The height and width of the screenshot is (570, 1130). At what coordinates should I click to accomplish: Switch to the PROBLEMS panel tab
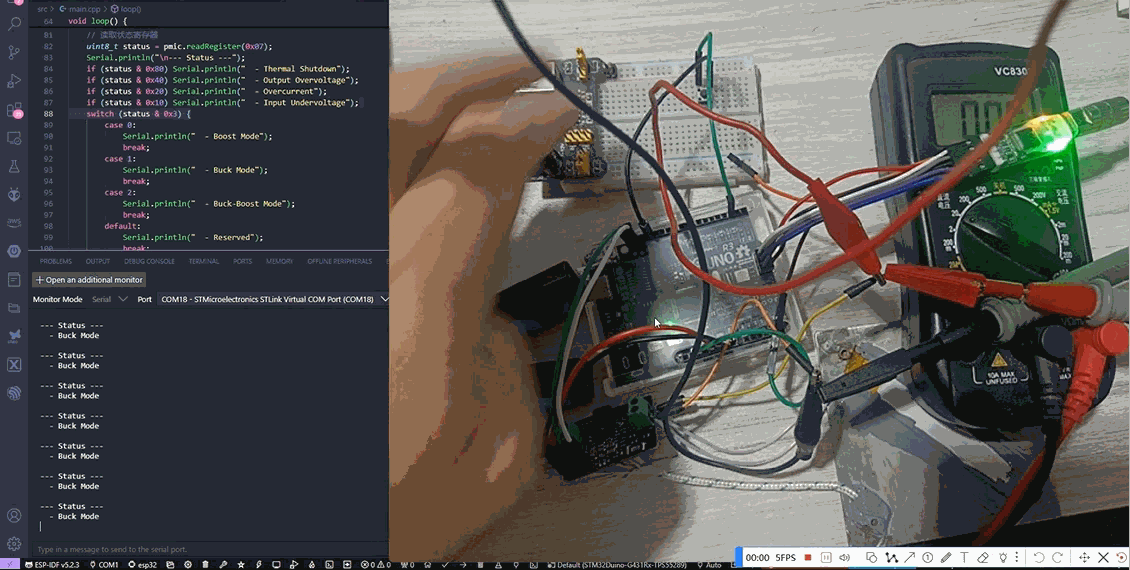coord(56,261)
